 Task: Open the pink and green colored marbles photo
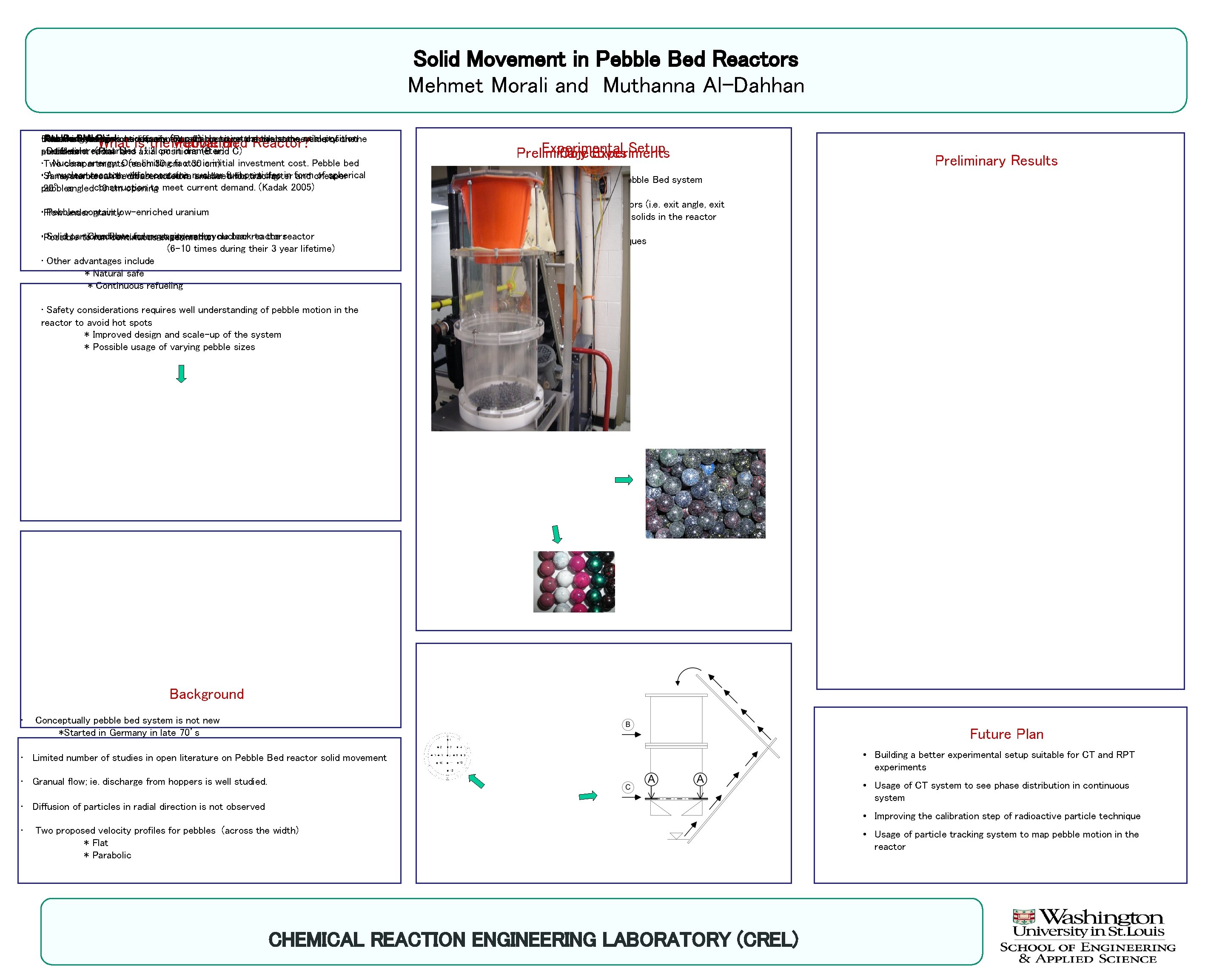coord(574,582)
